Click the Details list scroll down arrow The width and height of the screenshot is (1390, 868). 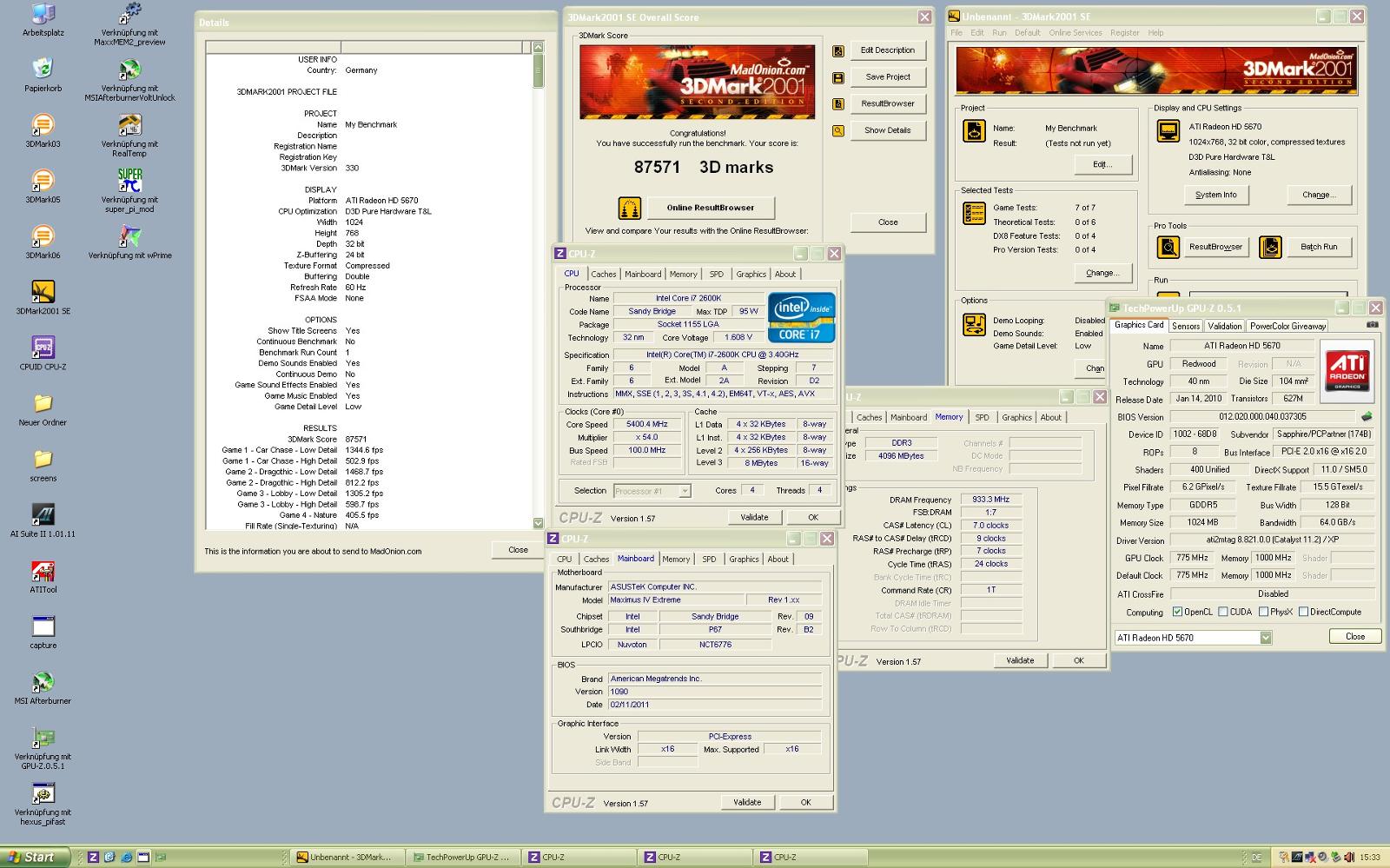click(x=538, y=523)
